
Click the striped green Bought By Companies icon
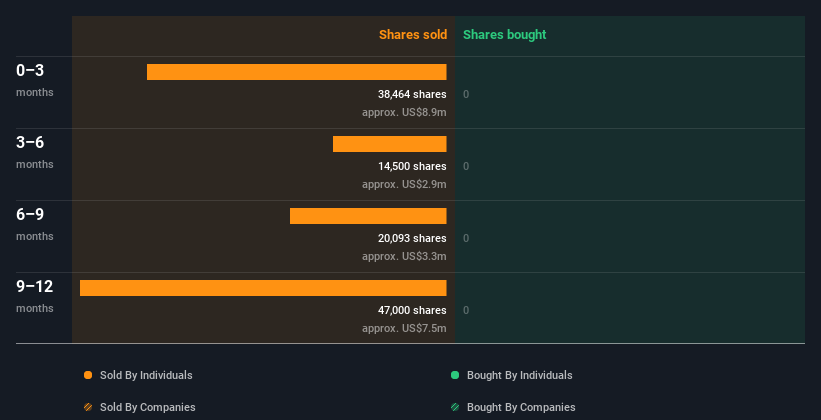coord(455,407)
